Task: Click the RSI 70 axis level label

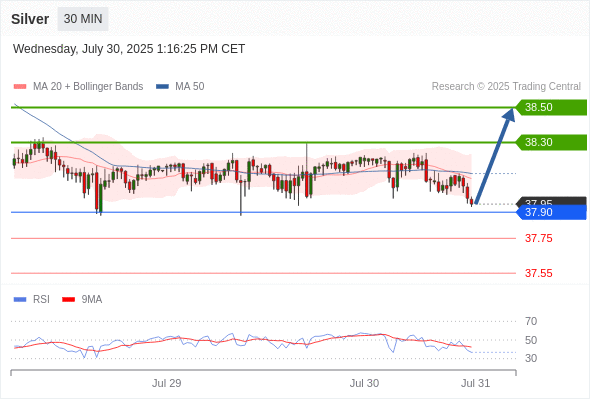Action: pyautogui.click(x=531, y=321)
